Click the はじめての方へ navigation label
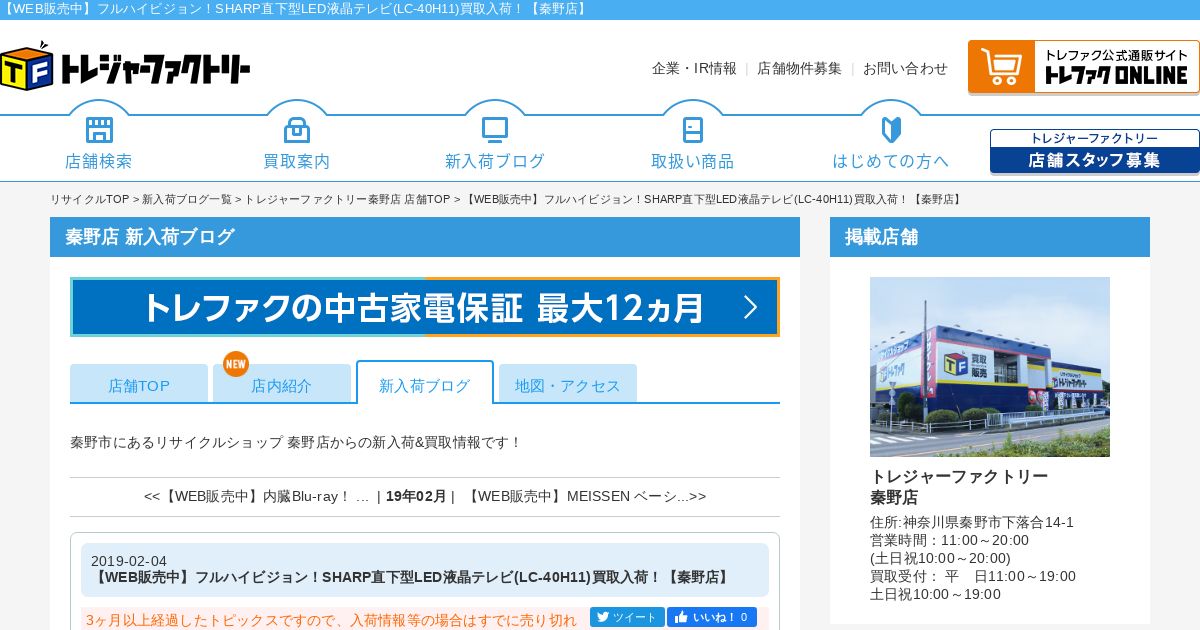The image size is (1200, 630). click(x=891, y=161)
